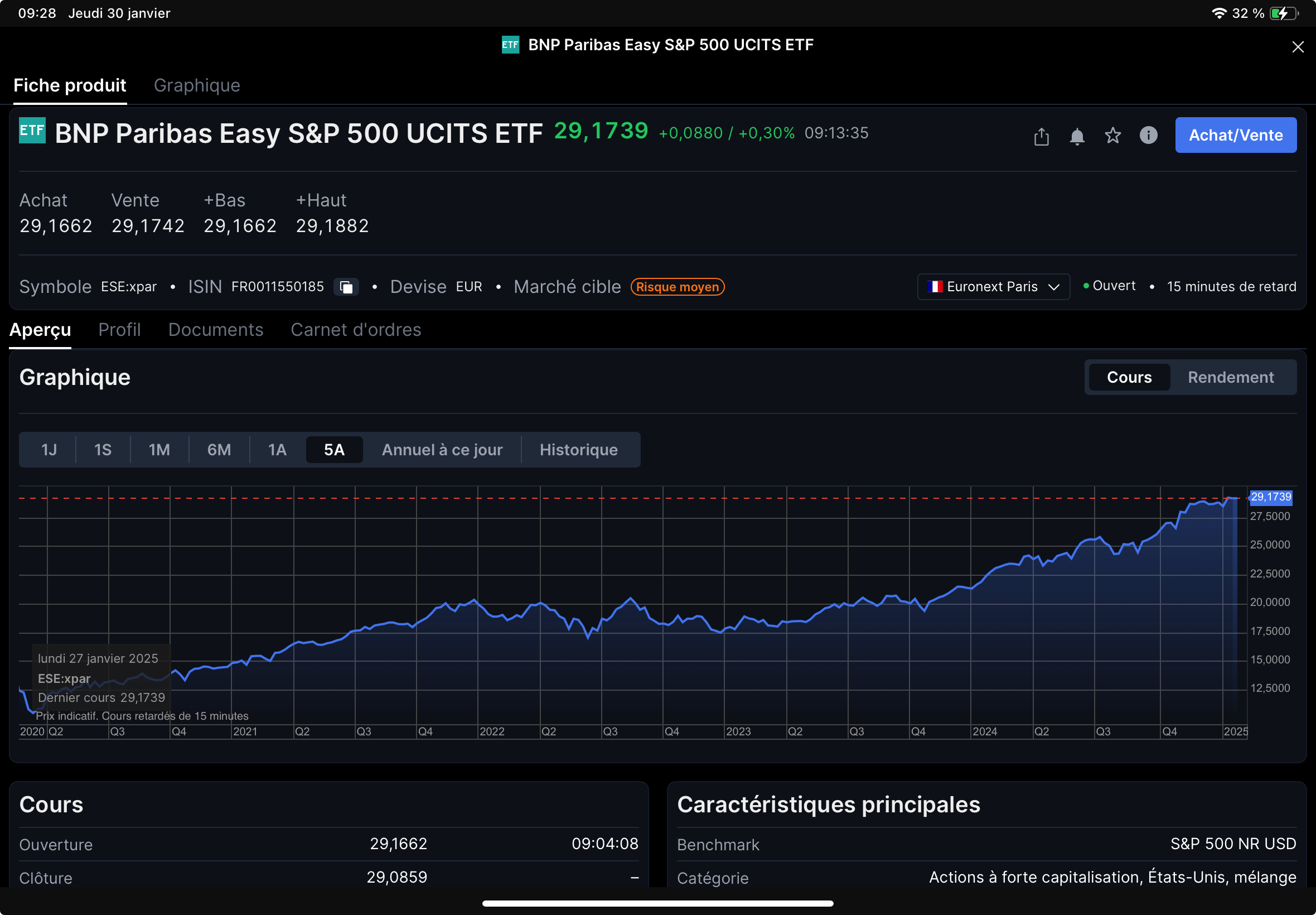Click the Benchmark S&P 500 NR USD value
Screen dimensions: 1316x915
coord(1233,844)
